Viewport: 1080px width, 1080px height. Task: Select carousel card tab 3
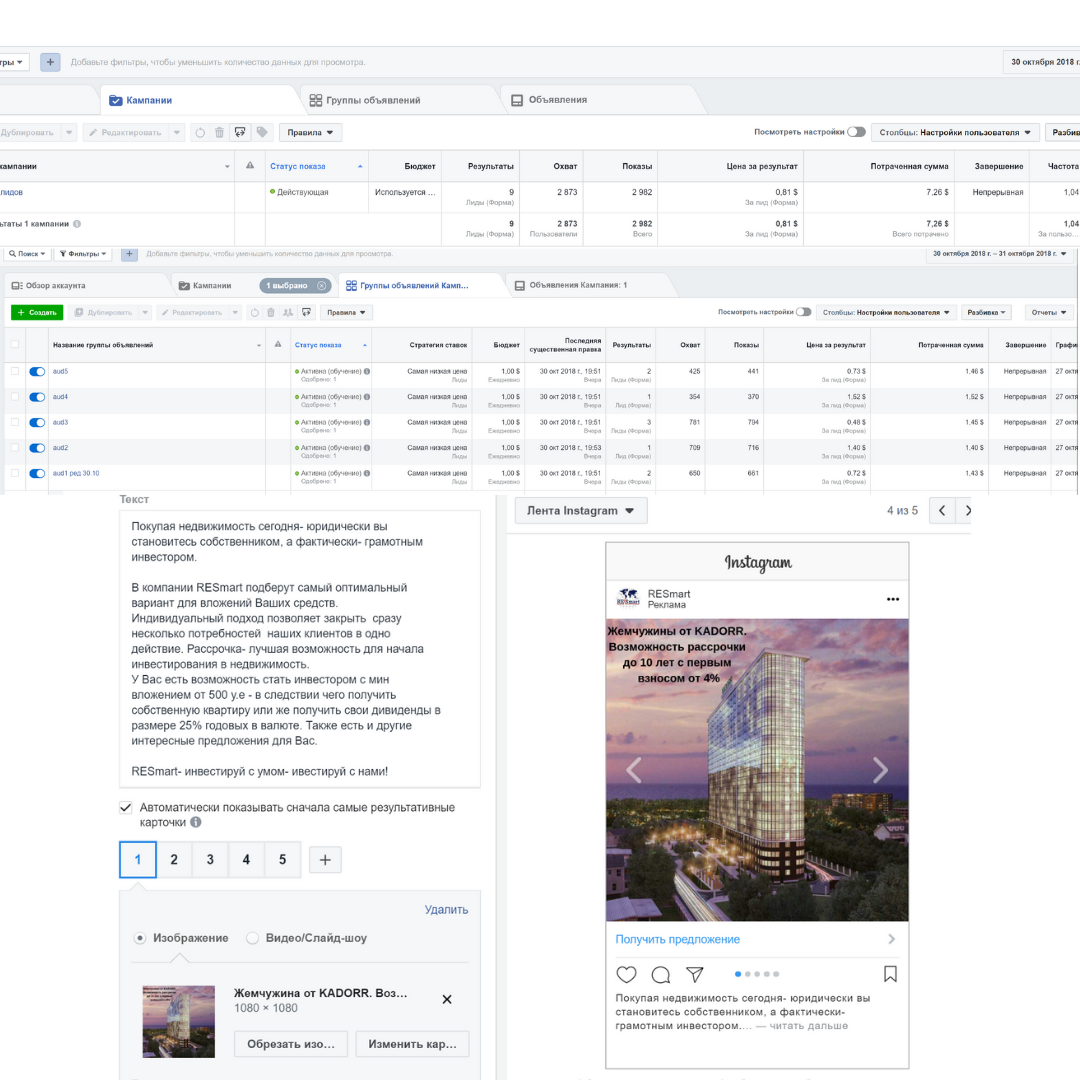click(x=210, y=860)
